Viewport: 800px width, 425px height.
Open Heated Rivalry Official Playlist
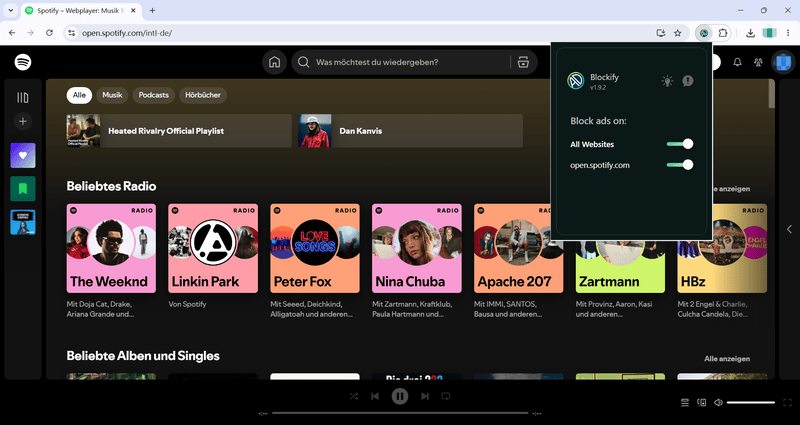[x=179, y=131]
